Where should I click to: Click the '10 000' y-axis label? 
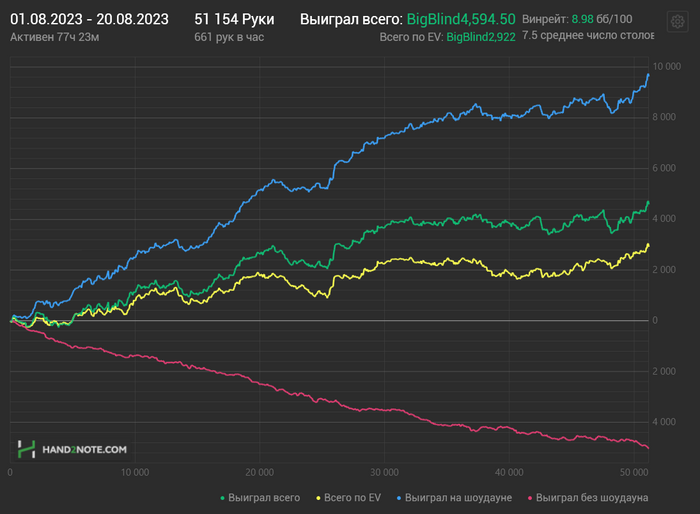667,67
